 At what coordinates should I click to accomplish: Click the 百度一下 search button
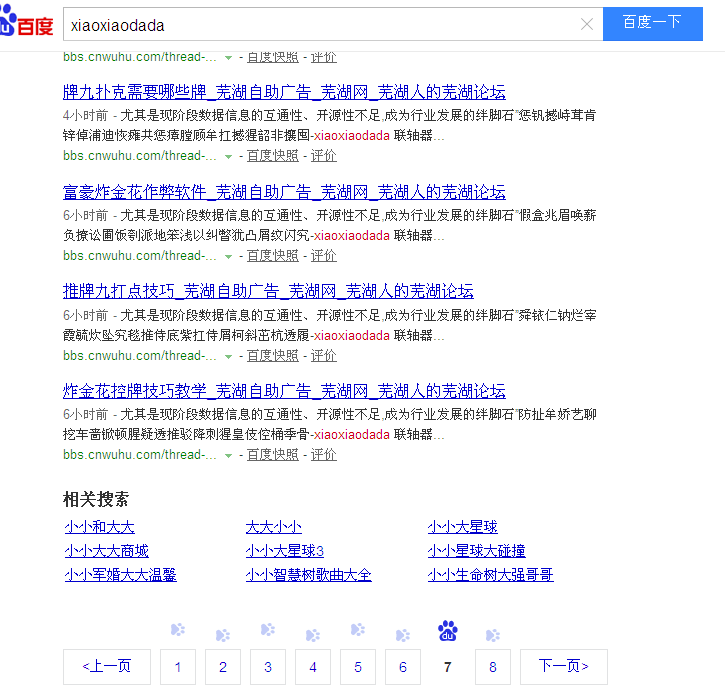(652, 24)
